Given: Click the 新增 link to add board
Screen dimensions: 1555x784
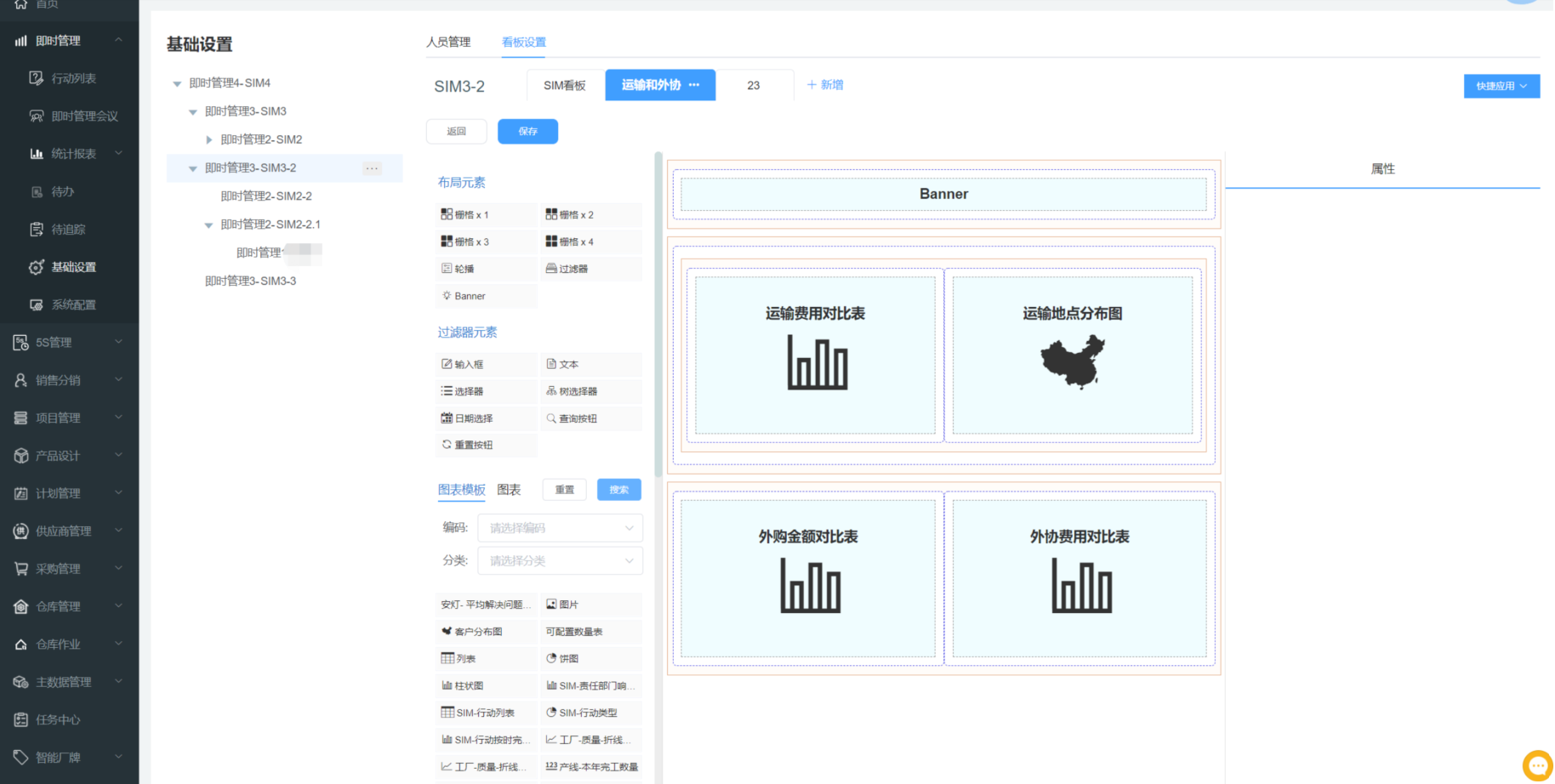Looking at the screenshot, I should click(824, 85).
